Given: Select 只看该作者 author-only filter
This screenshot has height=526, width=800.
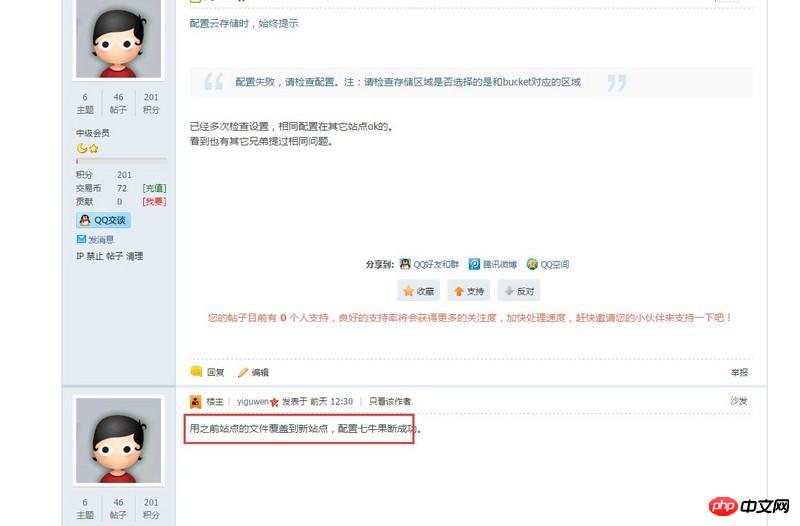Looking at the screenshot, I should point(390,402).
